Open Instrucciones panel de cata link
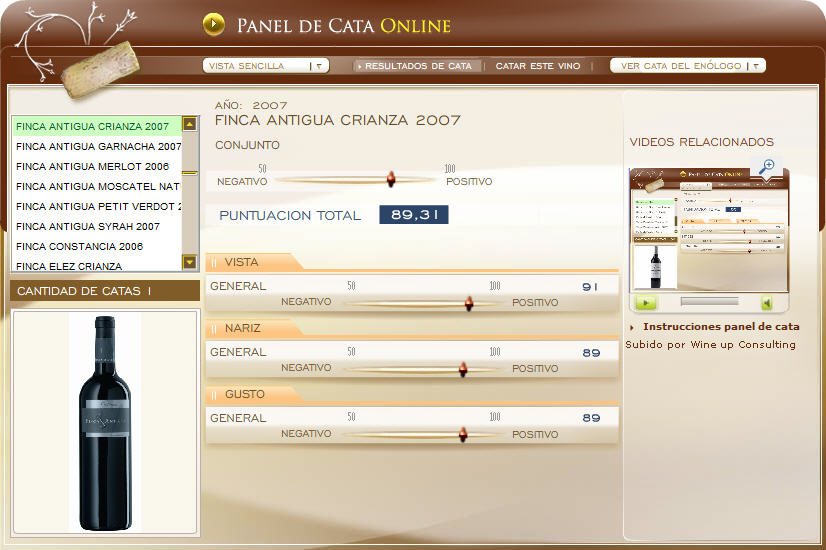Viewport: 826px width, 550px height. coord(721,327)
